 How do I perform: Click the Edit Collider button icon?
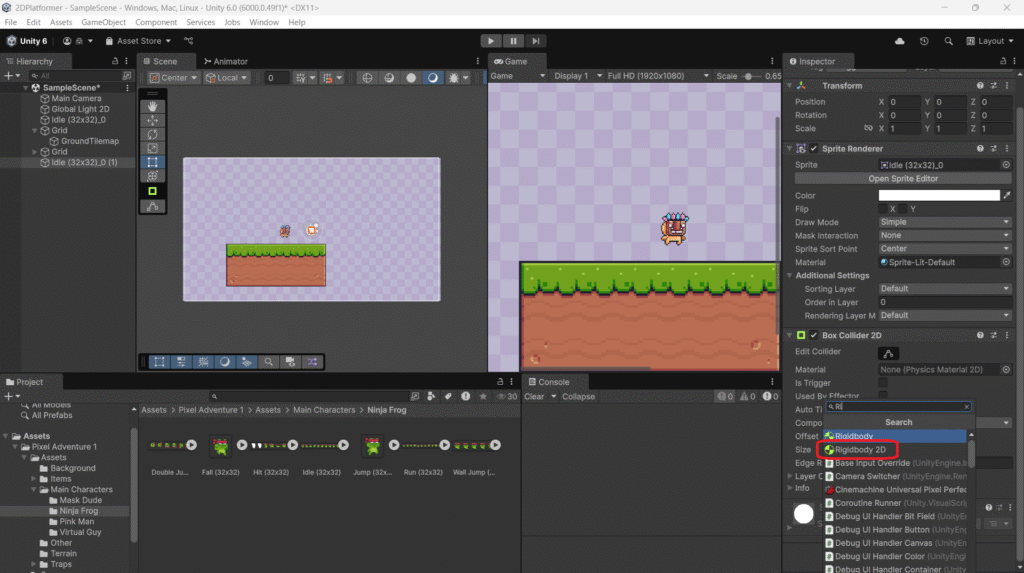tap(888, 353)
